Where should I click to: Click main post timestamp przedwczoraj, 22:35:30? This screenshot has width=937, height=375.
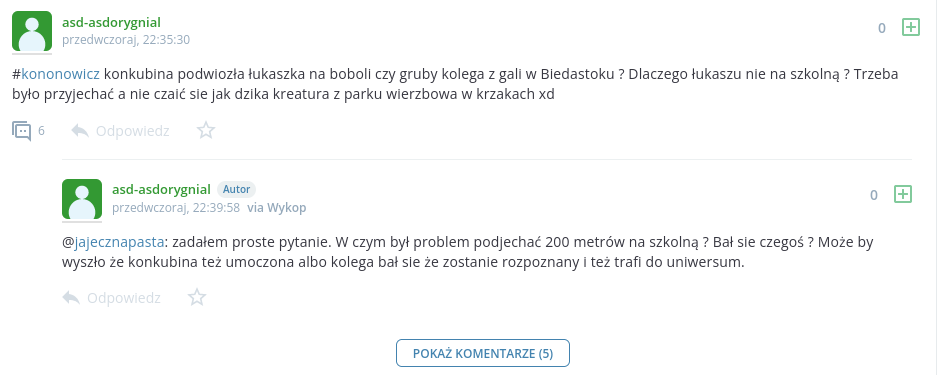coord(126,40)
